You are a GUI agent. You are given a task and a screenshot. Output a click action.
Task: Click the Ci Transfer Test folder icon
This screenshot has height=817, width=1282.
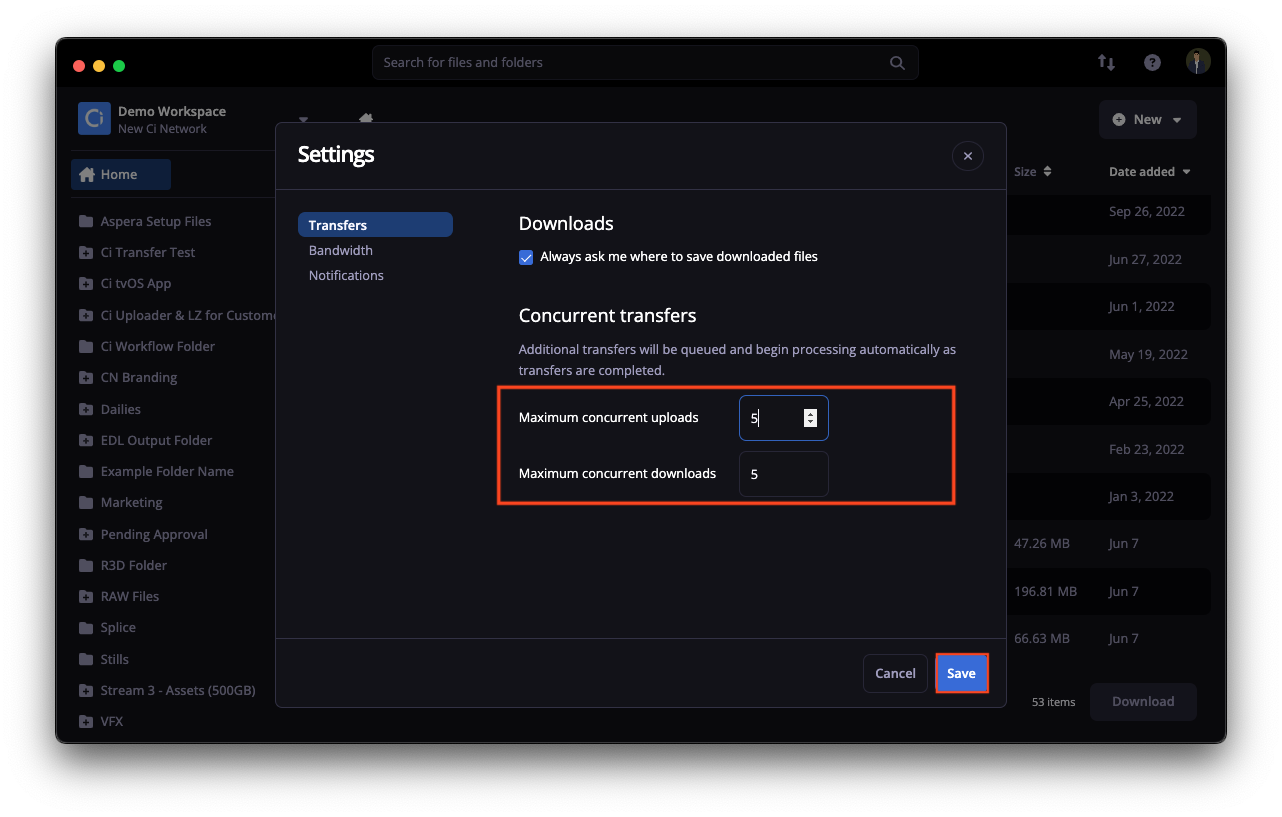(x=86, y=252)
